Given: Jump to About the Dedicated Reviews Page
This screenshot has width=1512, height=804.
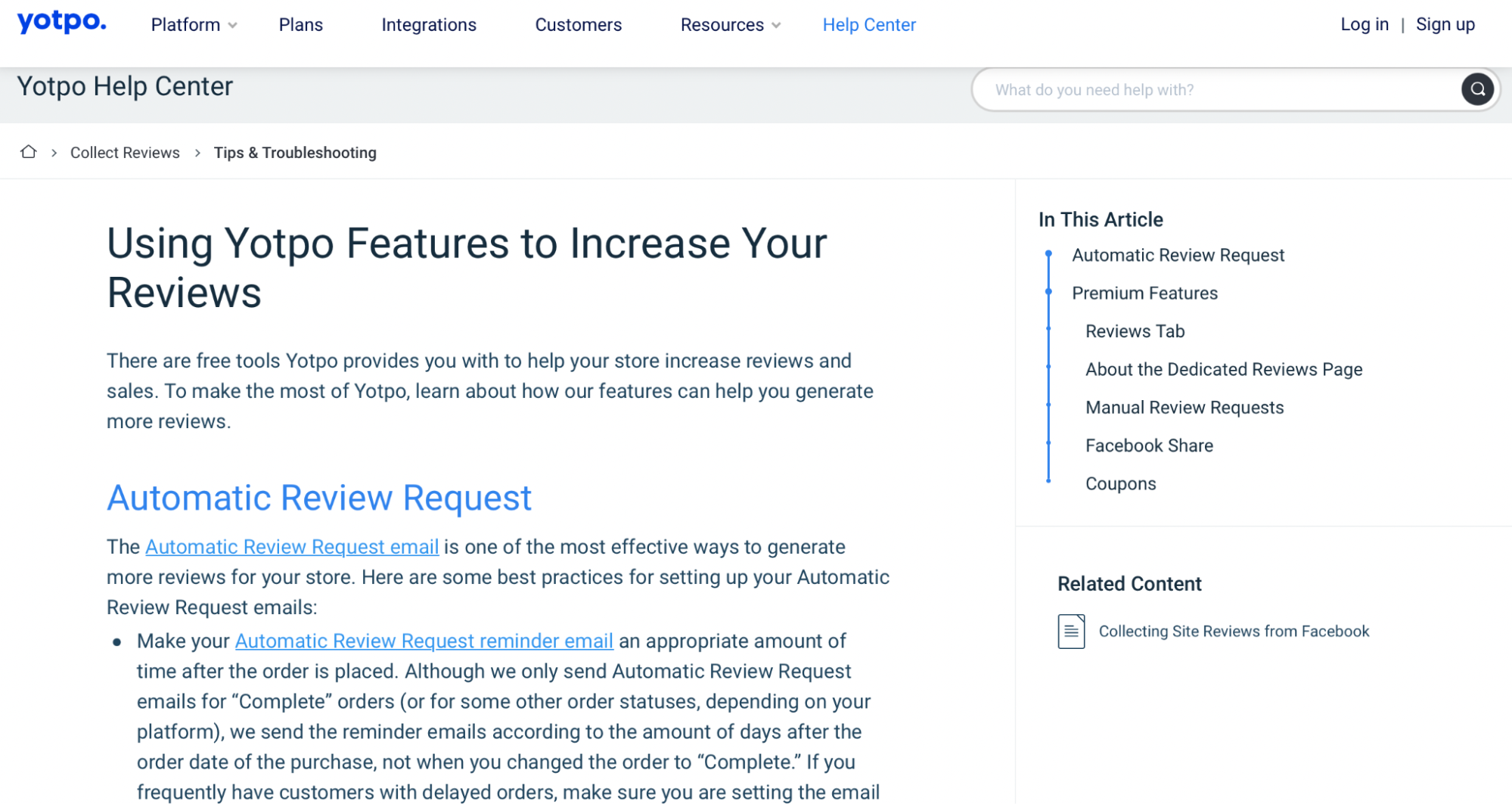Looking at the screenshot, I should pos(1223,369).
